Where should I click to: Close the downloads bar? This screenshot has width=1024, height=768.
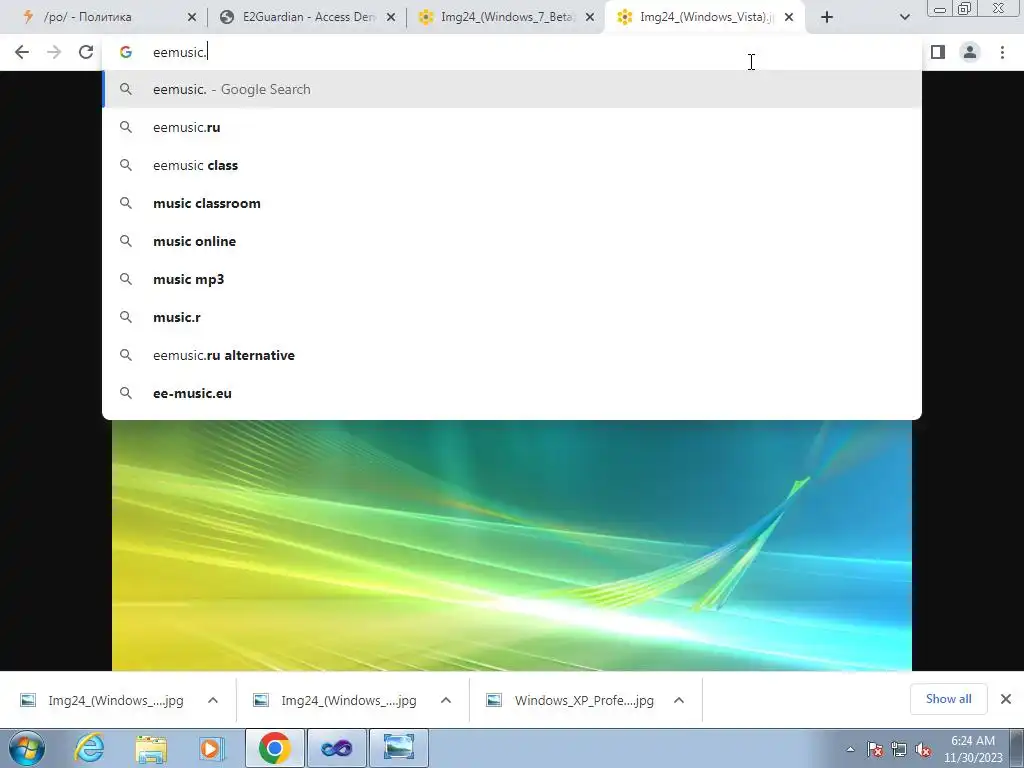(x=1006, y=699)
